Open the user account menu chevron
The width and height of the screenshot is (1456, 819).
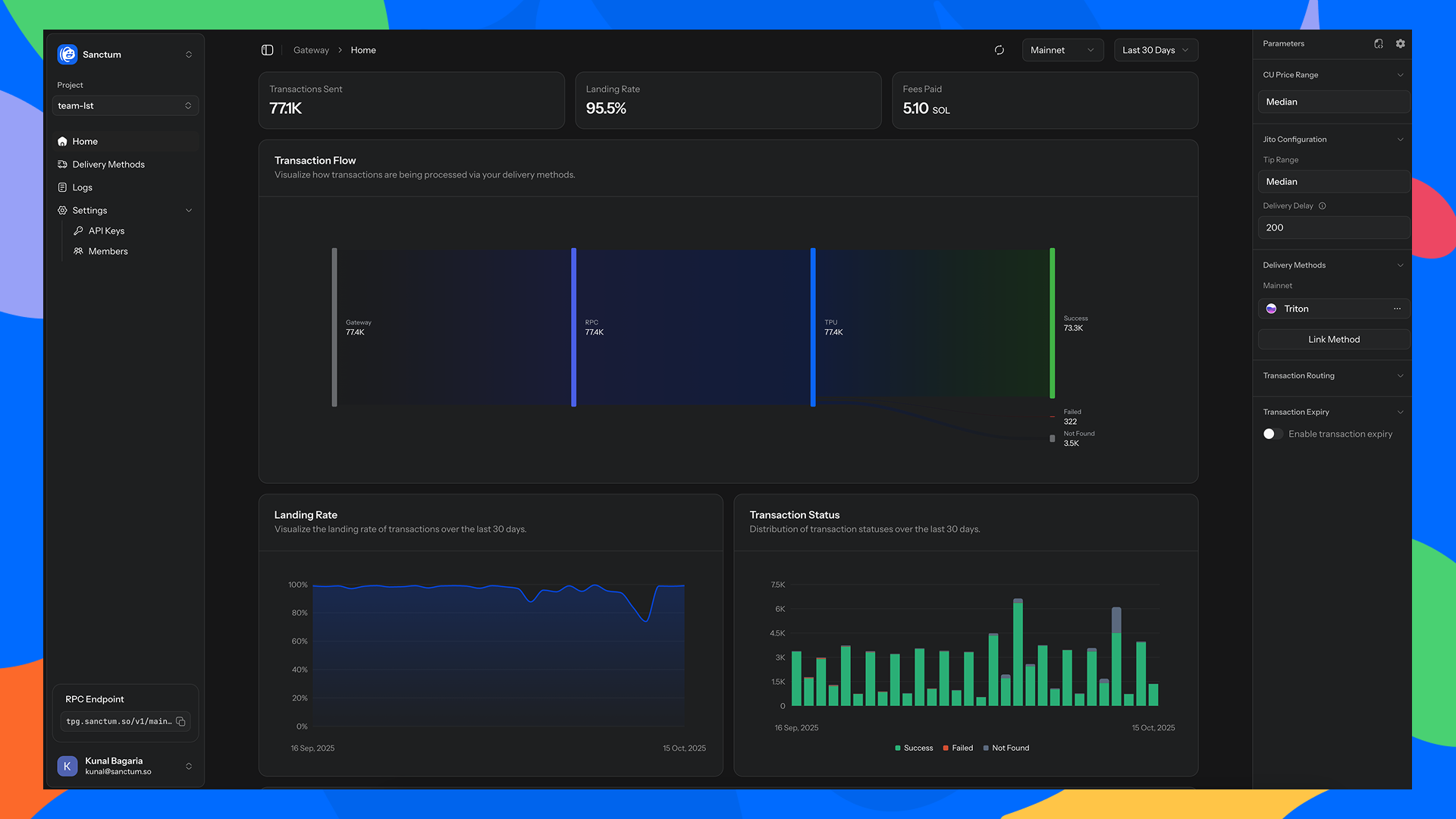[x=189, y=766]
